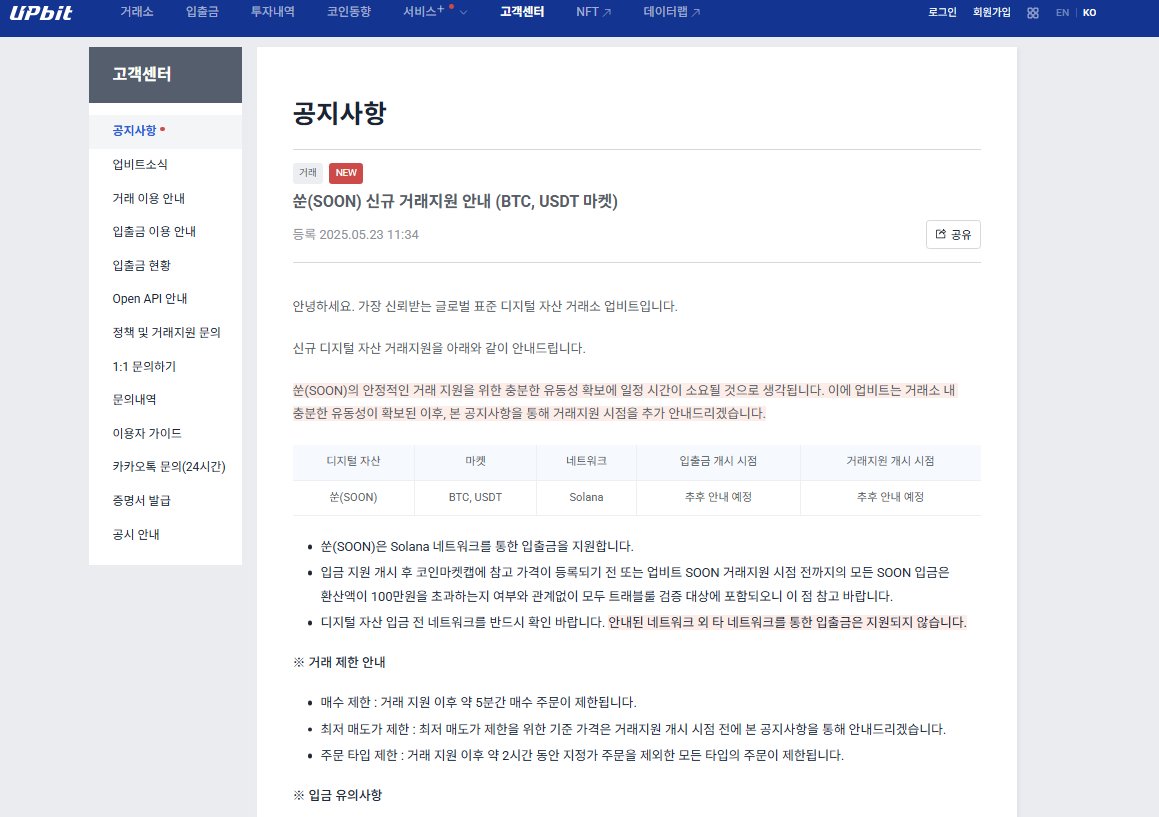
Task: Open 공시 안내 in the sidebar
Action: click(165, 534)
